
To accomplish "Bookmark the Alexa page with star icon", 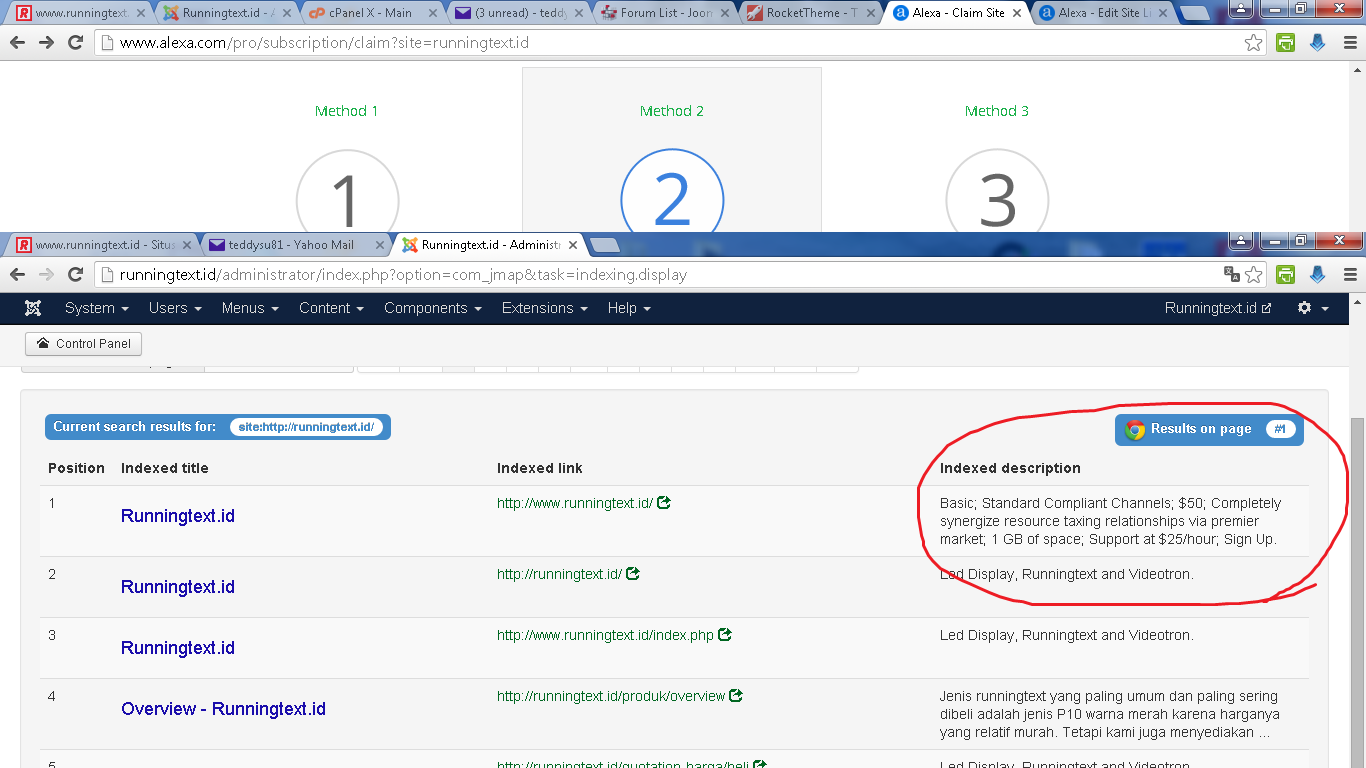I will click(1253, 43).
